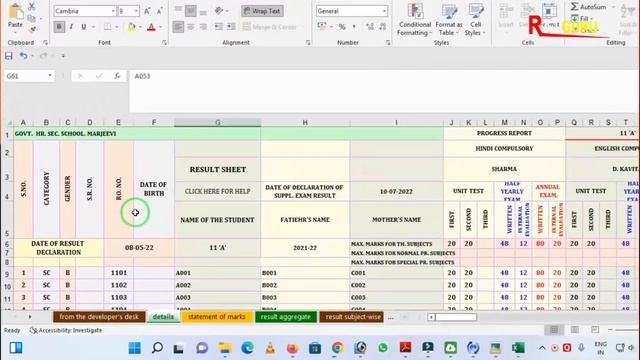
Task: Open Cell Styles gallery
Action: point(475,20)
